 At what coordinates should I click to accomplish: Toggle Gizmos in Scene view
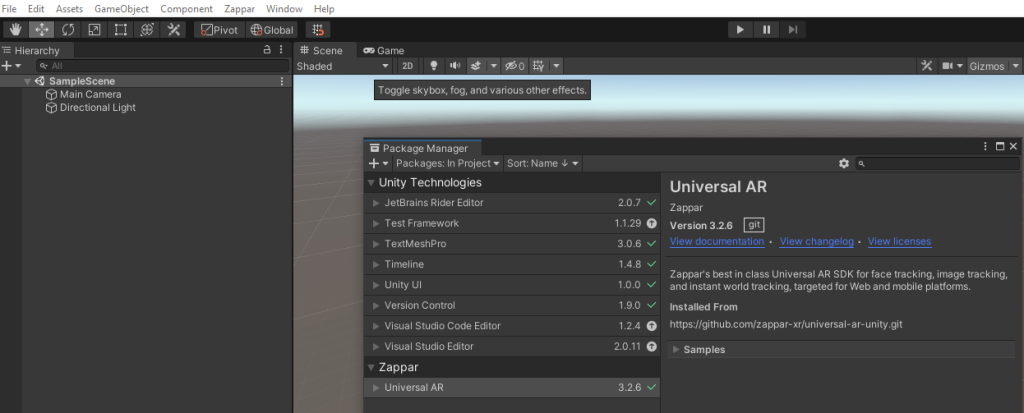coord(987,66)
